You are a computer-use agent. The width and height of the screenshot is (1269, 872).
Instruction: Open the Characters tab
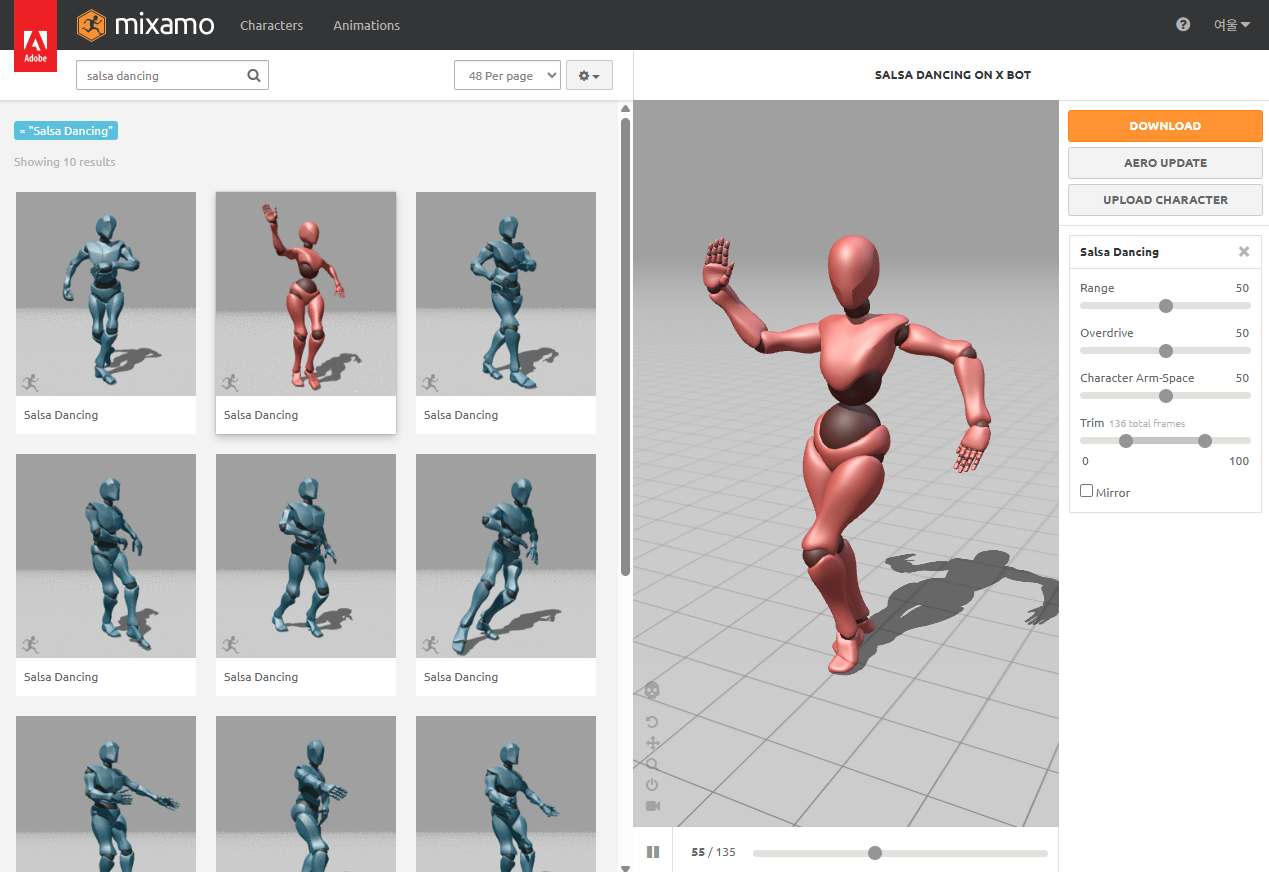pos(271,25)
